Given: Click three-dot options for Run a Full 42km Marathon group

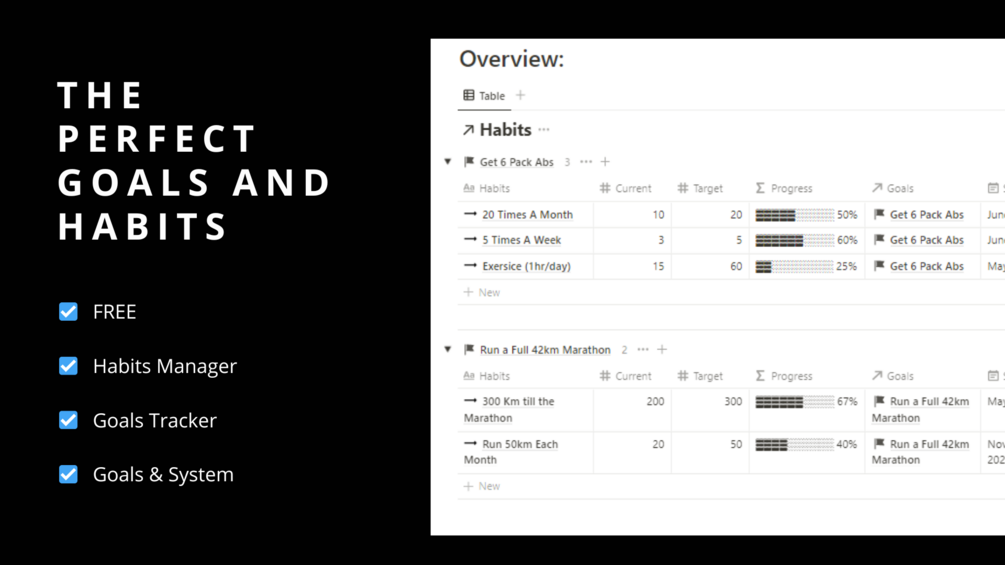Looking at the screenshot, I should [643, 350].
